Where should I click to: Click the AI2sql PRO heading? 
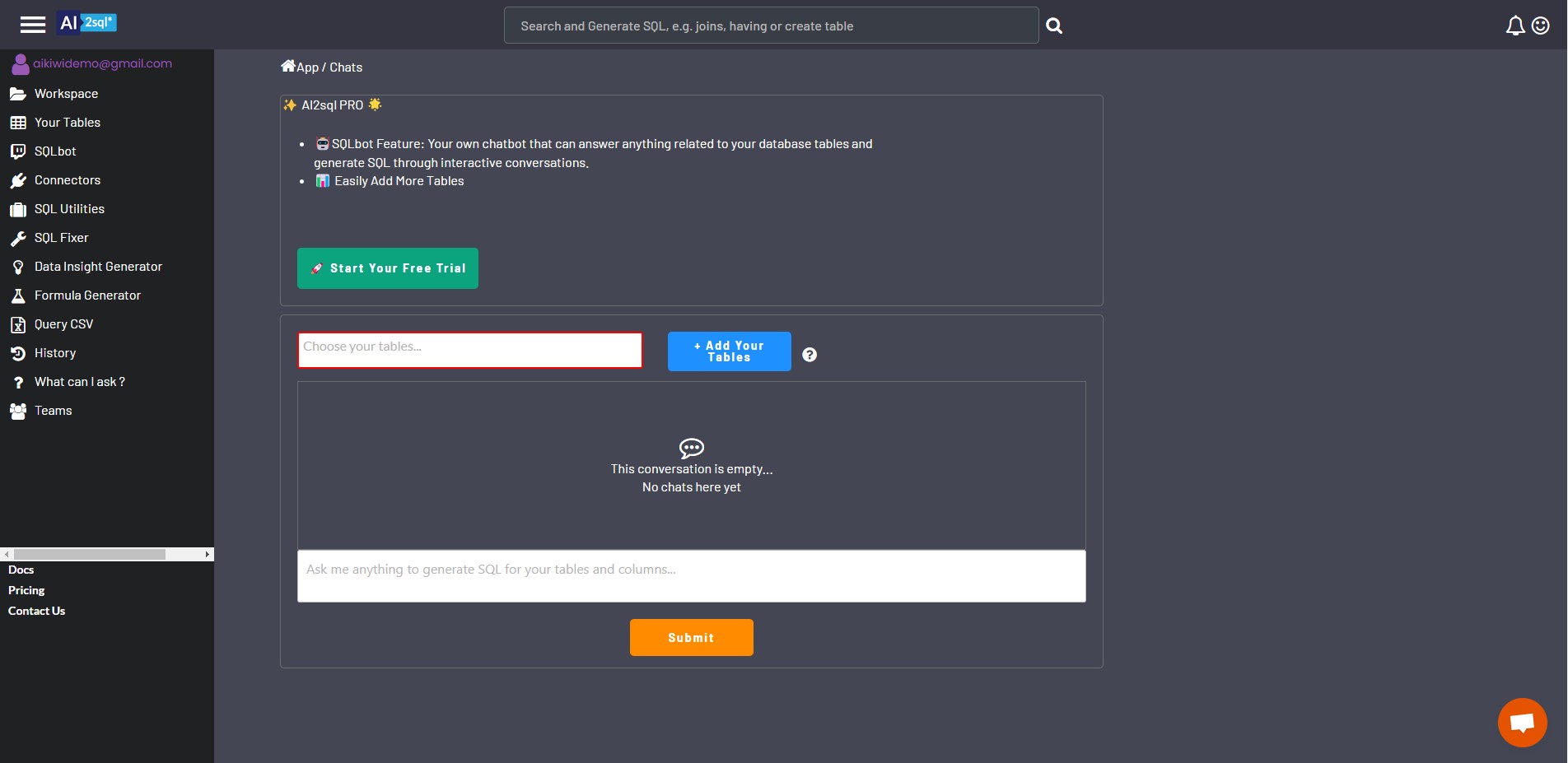pyautogui.click(x=333, y=105)
